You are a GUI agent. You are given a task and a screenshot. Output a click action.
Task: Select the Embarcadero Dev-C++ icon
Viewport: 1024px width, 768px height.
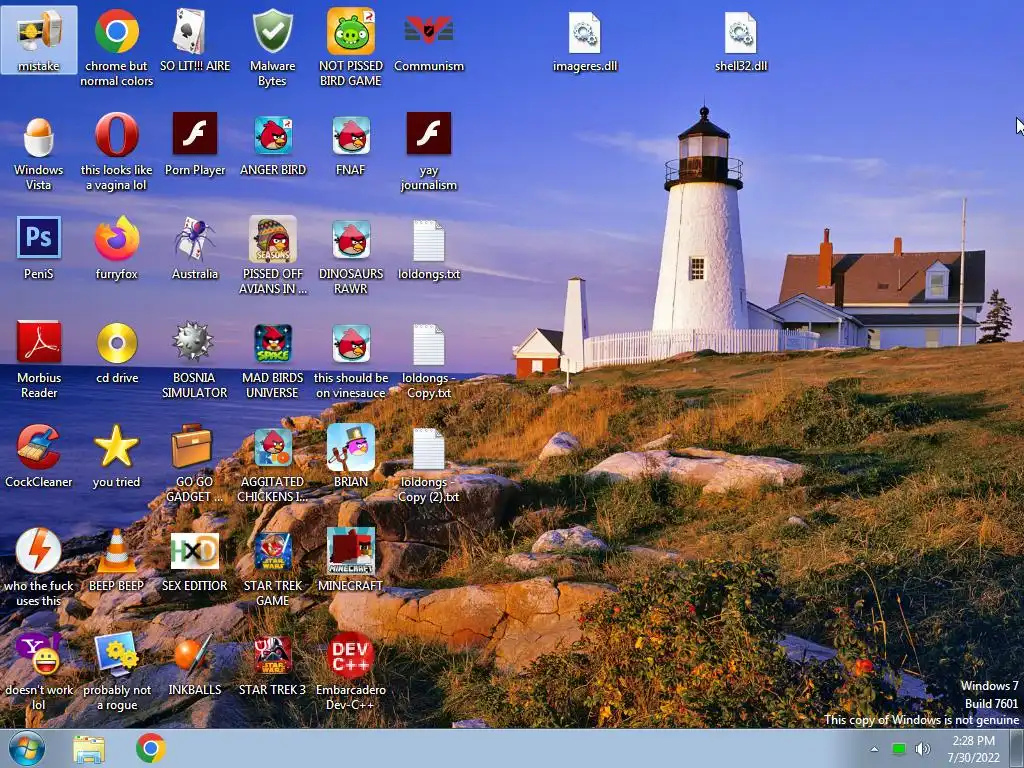[x=351, y=672]
